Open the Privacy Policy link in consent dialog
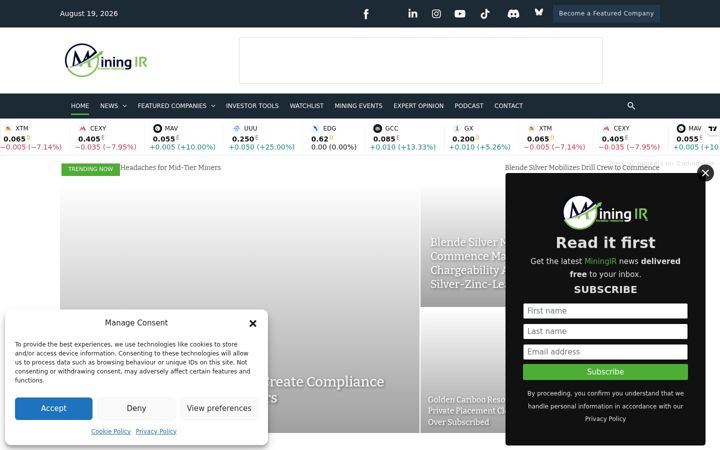 [156, 431]
